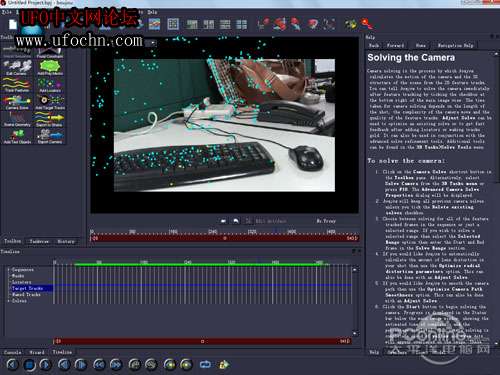Expand the Sequences tree item in timeline
This screenshot has height=375, width=500.
(8, 270)
